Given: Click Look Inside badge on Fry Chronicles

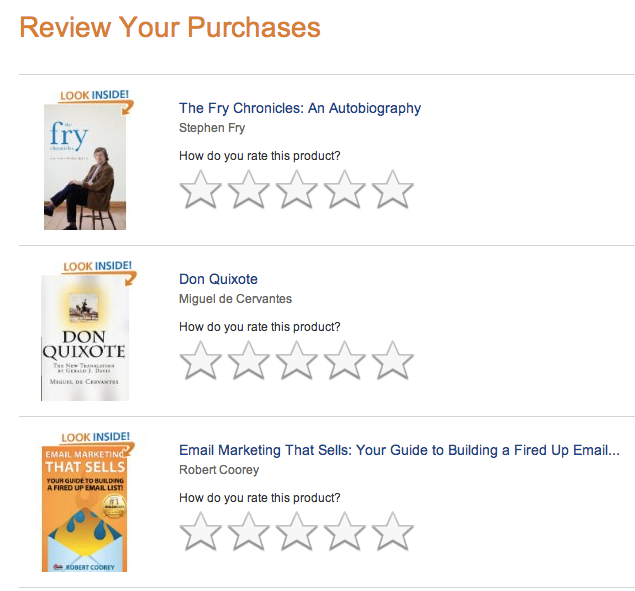Looking at the screenshot, I should tap(94, 96).
